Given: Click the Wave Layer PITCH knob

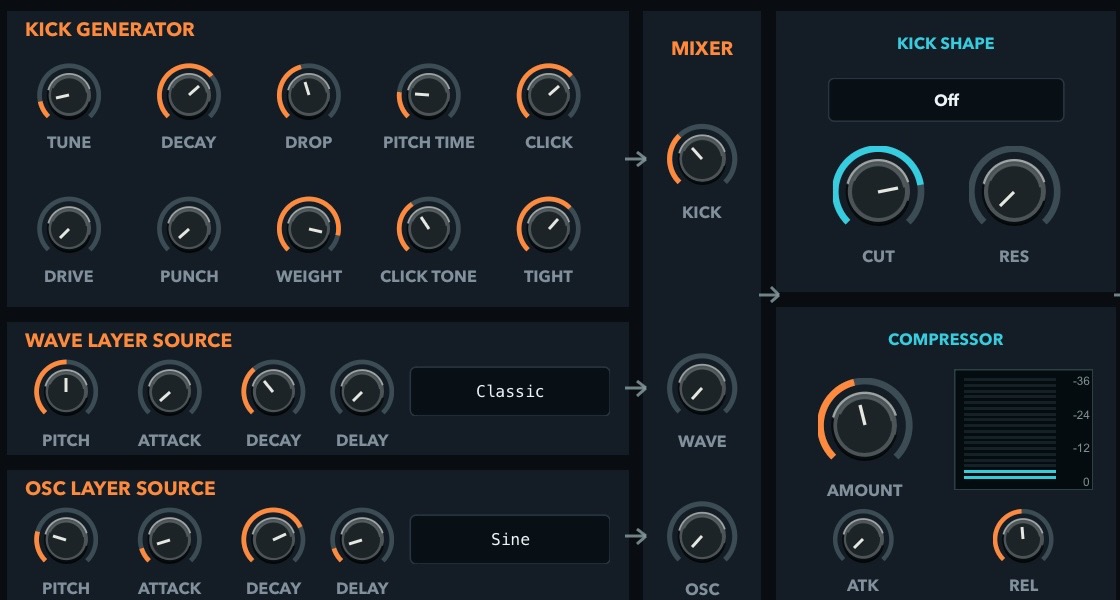Looking at the screenshot, I should click(66, 391).
